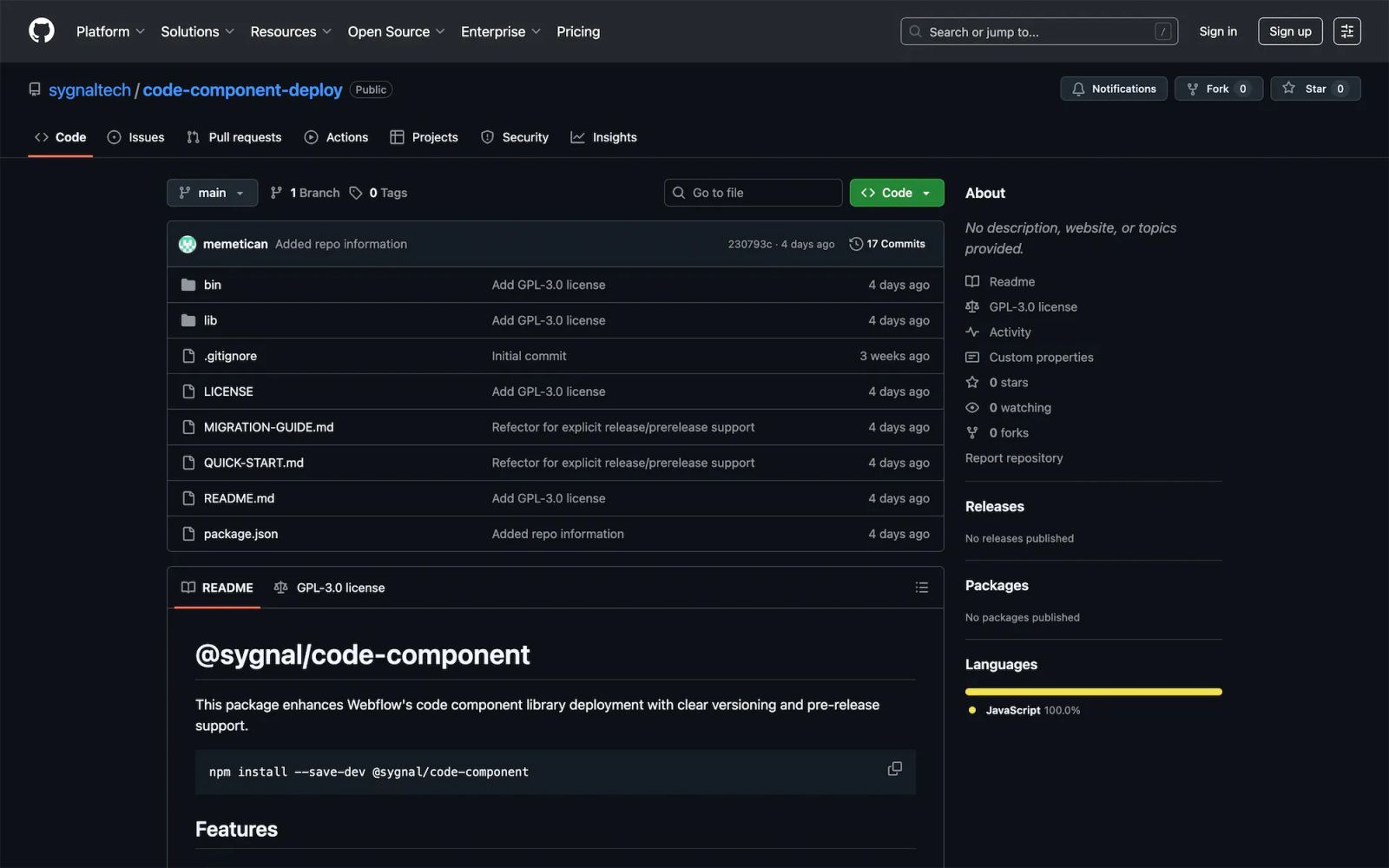Open the main branch selector
This screenshot has width=1389, height=868.
(212, 193)
